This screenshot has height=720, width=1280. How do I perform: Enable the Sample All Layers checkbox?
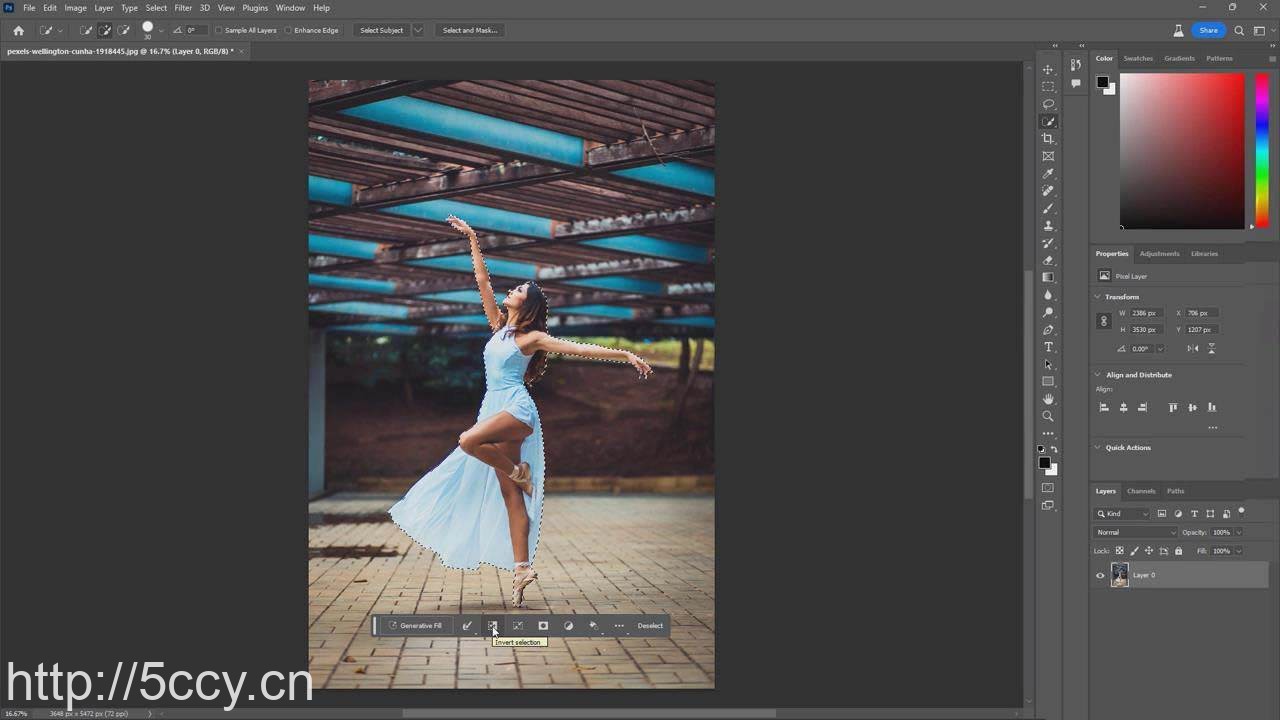click(219, 30)
